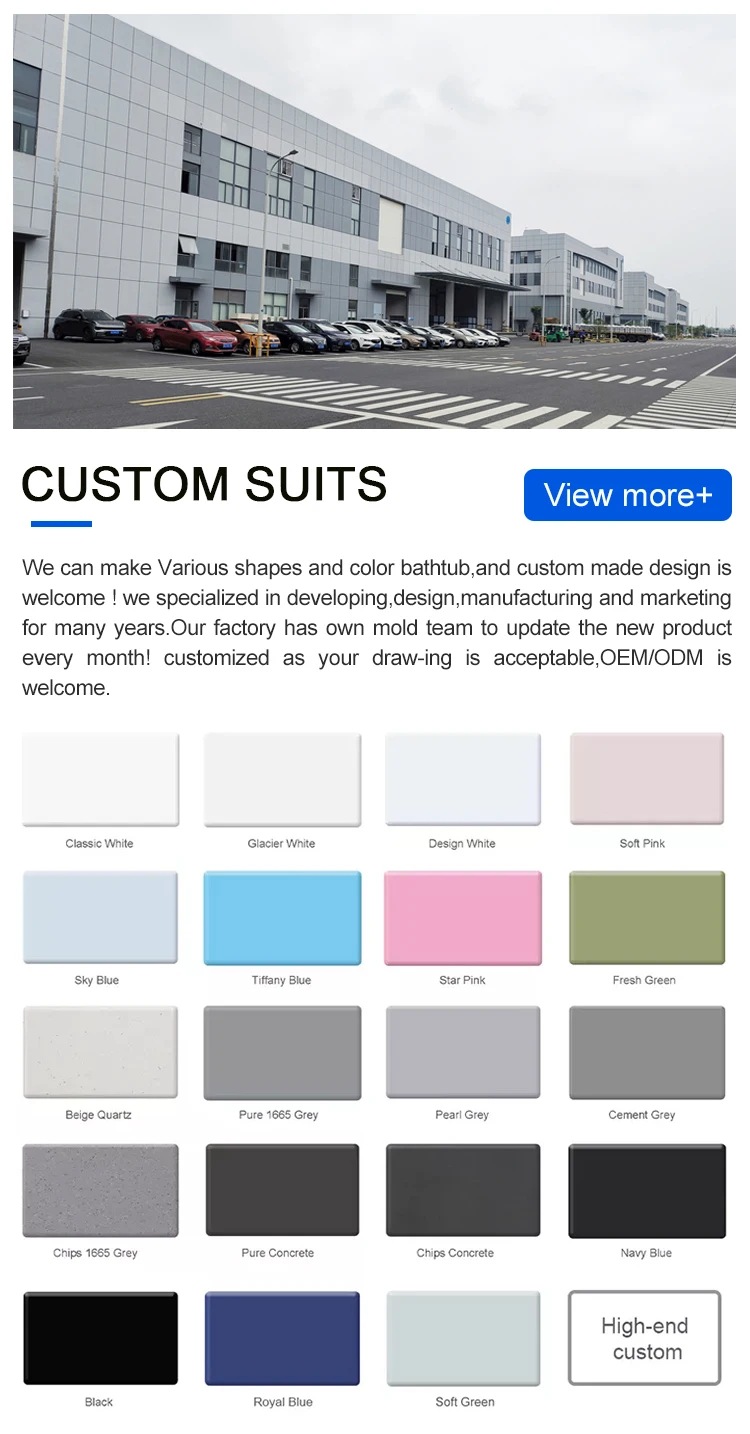Click the factory building photo
The image size is (750, 1434).
374,221
